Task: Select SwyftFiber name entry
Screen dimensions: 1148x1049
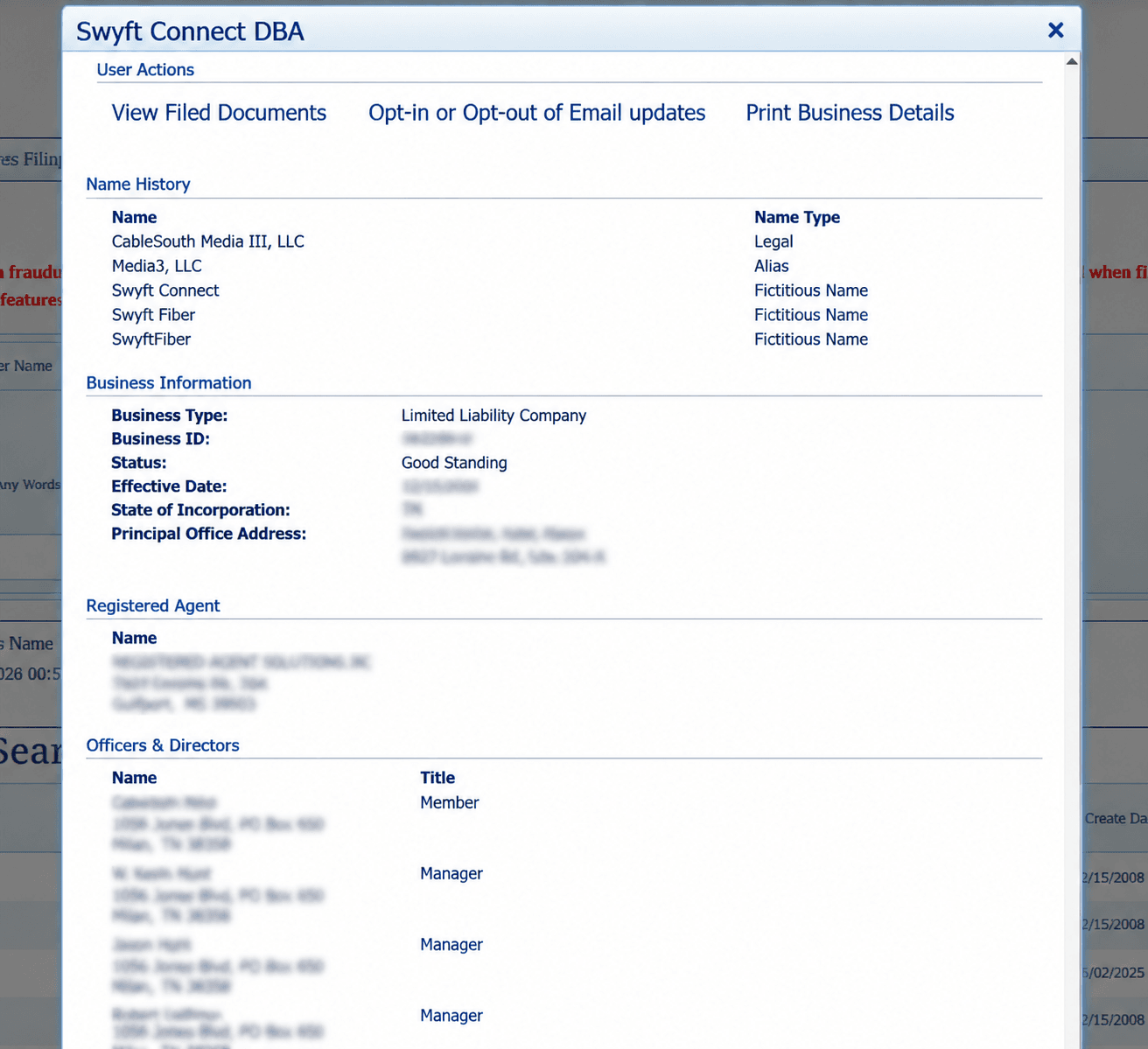Action: coord(151,339)
